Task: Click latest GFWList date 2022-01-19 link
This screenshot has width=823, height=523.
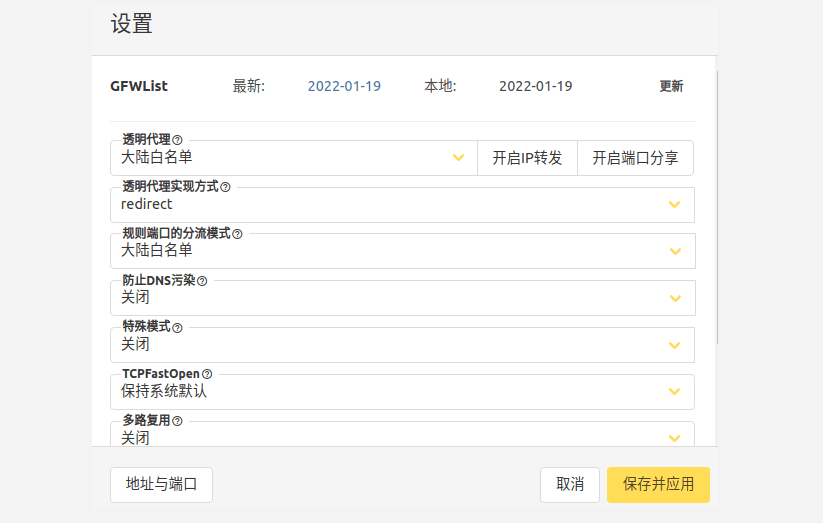Action: tap(344, 86)
